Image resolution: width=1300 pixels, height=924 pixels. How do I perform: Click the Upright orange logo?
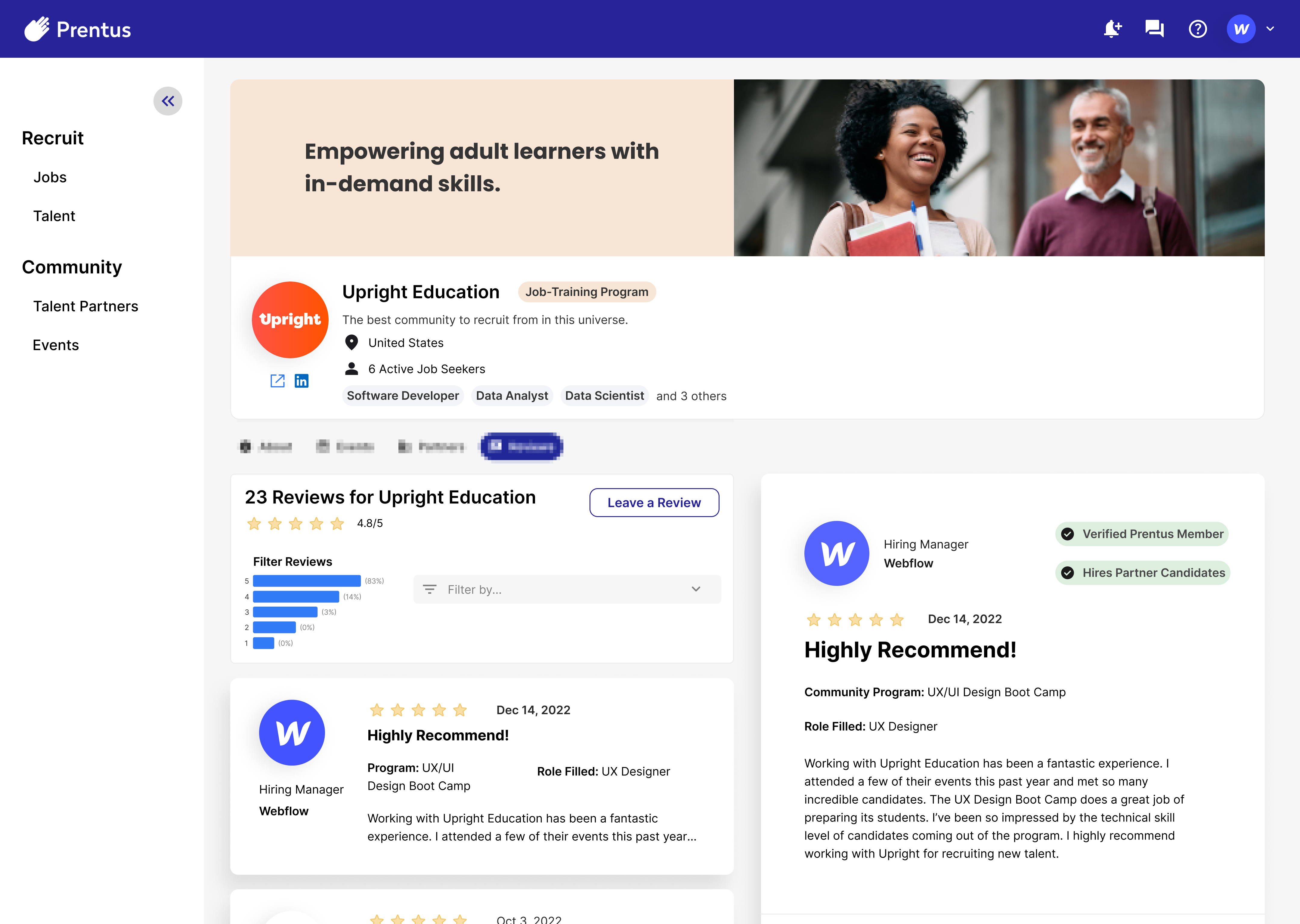(x=290, y=320)
